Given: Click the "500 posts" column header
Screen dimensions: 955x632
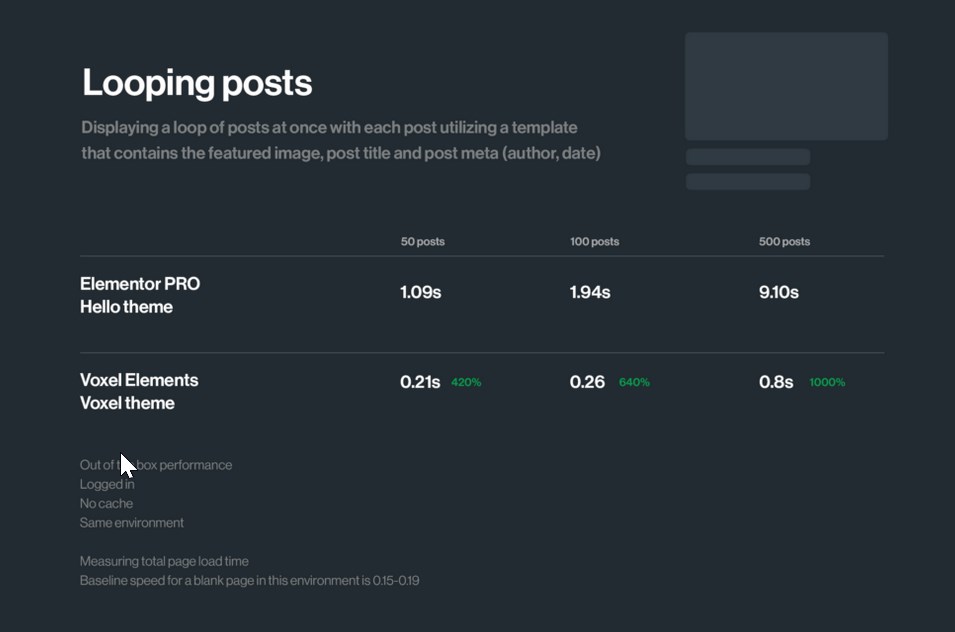Looking at the screenshot, I should pyautogui.click(x=784, y=242).
